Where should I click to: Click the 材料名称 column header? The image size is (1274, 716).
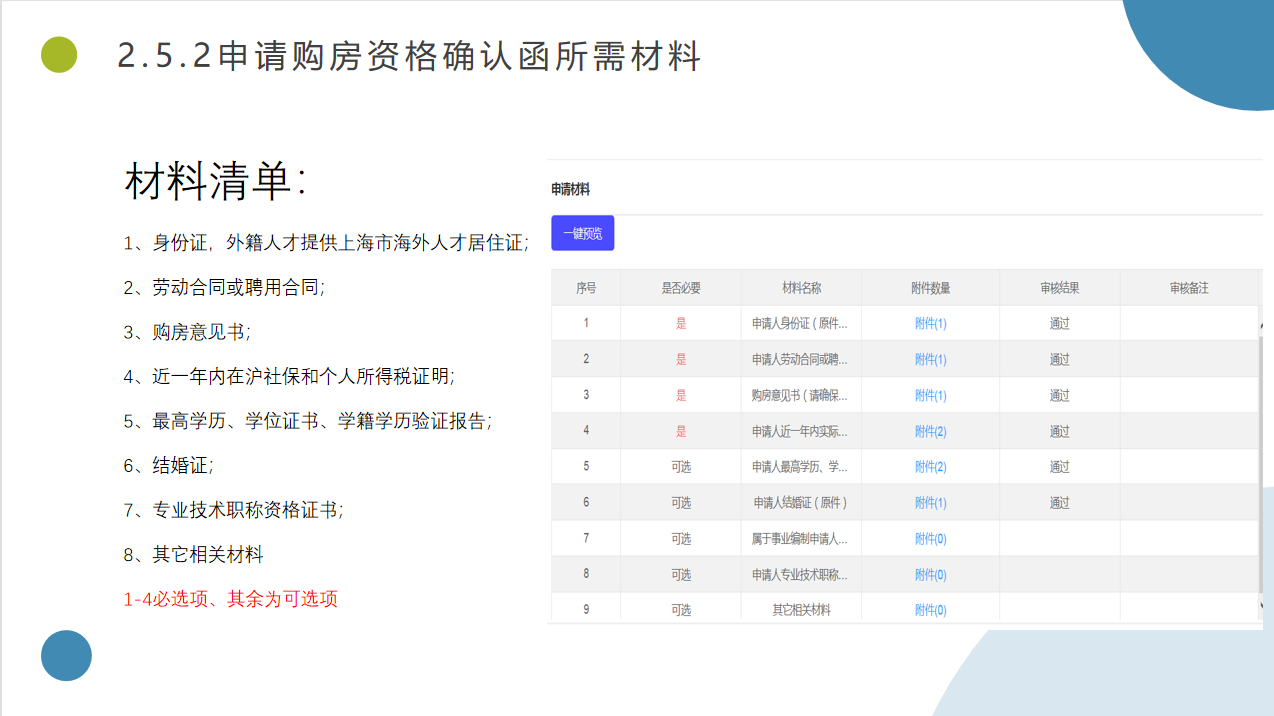click(801, 288)
